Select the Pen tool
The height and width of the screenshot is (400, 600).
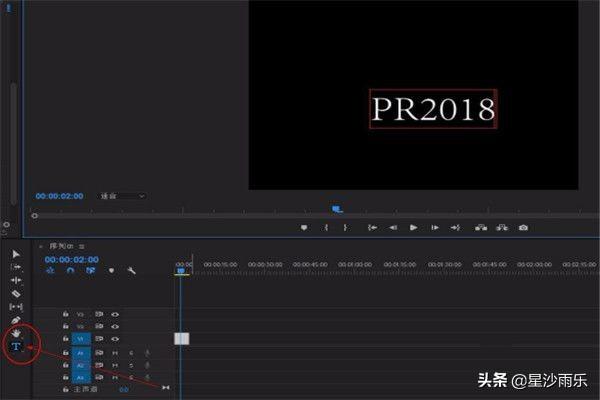click(x=16, y=320)
